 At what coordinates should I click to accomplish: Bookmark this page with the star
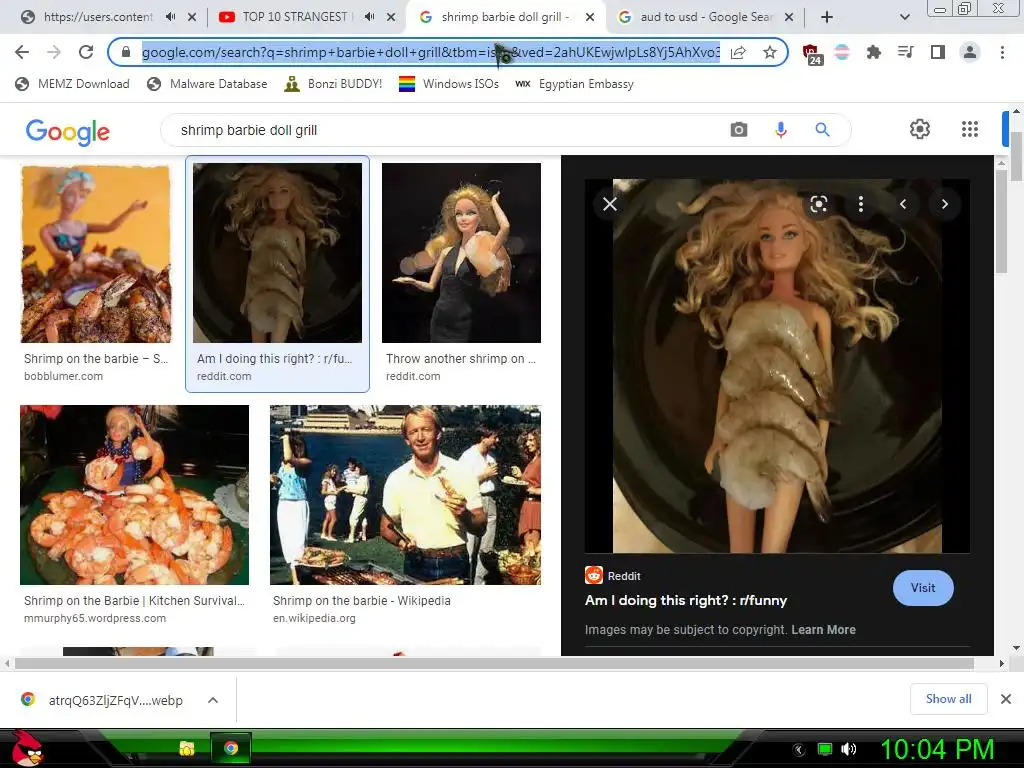coord(770,52)
